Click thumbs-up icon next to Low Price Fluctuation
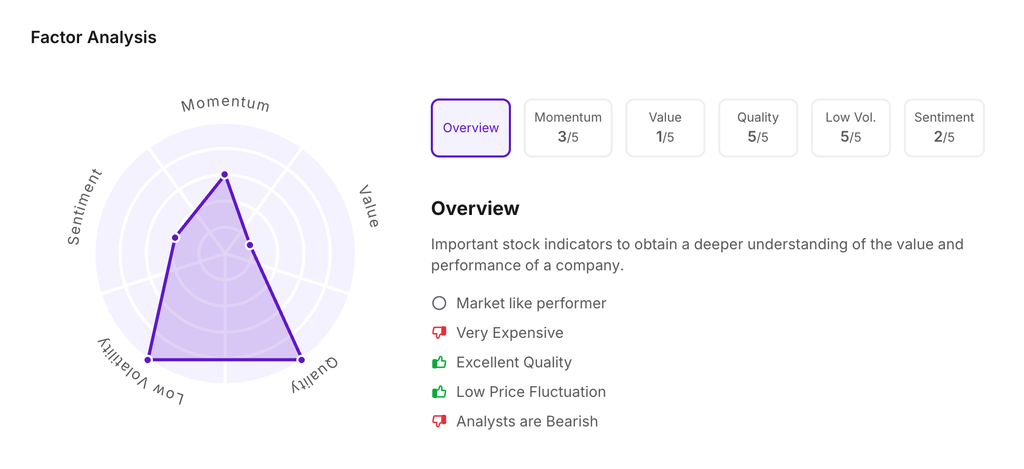 [x=439, y=392]
